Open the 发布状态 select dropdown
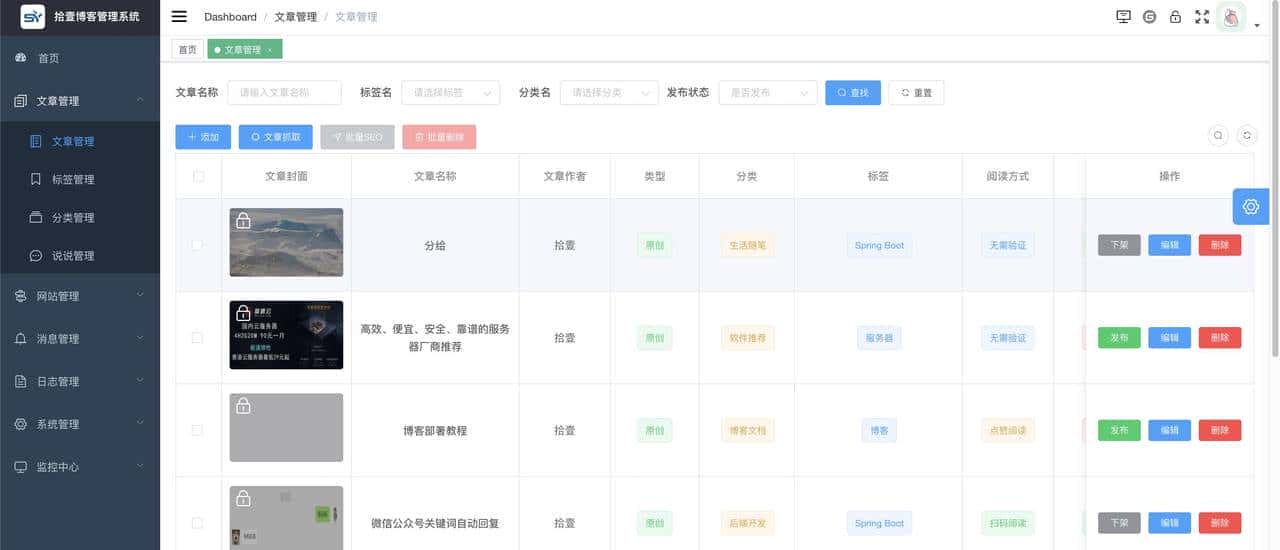 [x=768, y=92]
